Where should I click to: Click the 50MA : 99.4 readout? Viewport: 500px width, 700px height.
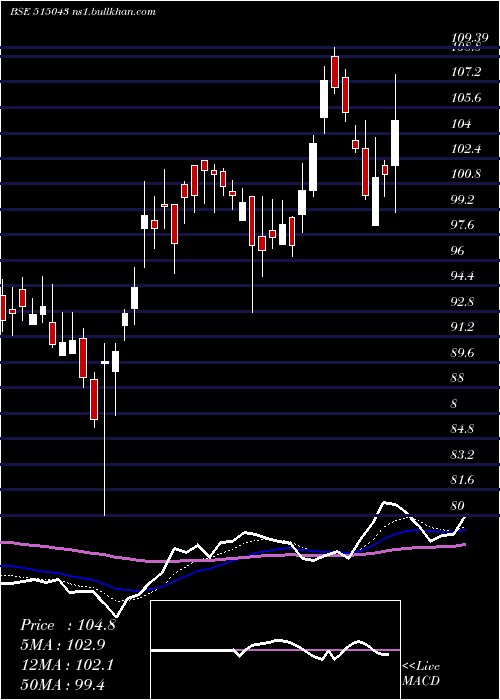pyautogui.click(x=62, y=684)
